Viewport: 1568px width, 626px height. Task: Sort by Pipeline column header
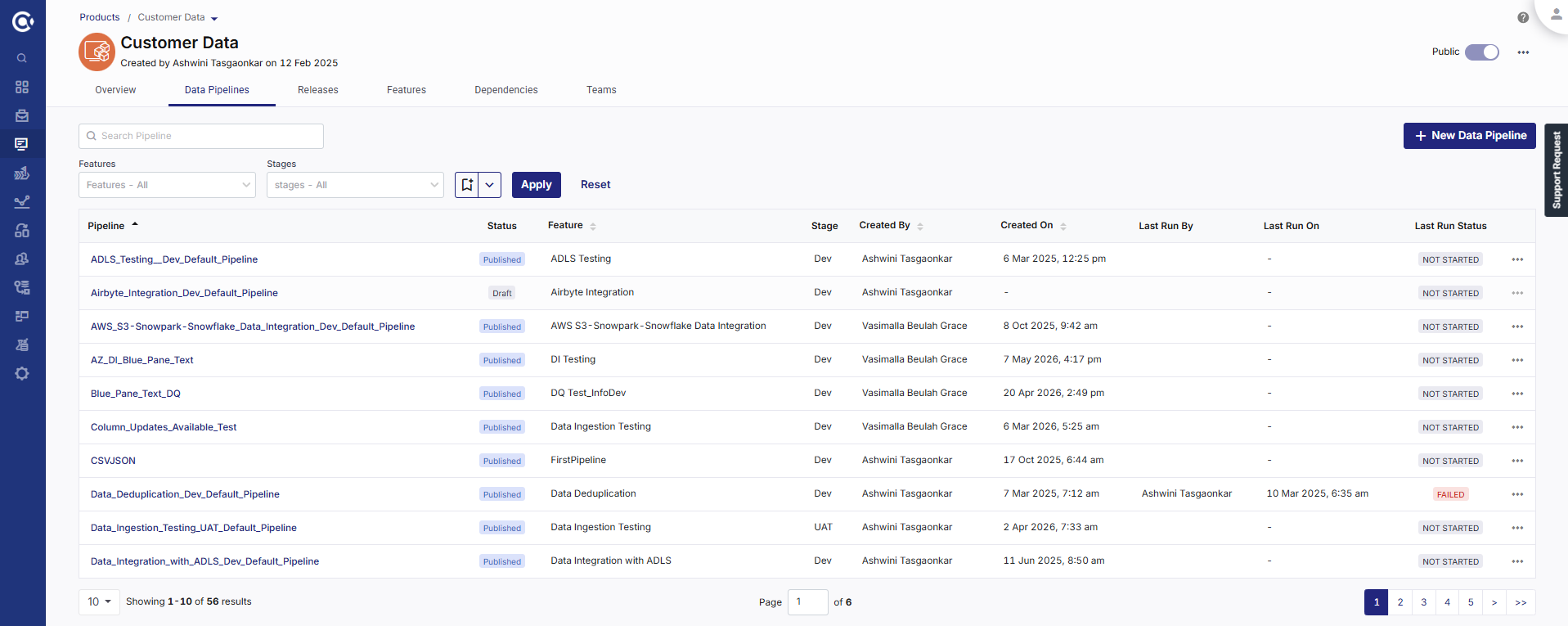point(113,226)
